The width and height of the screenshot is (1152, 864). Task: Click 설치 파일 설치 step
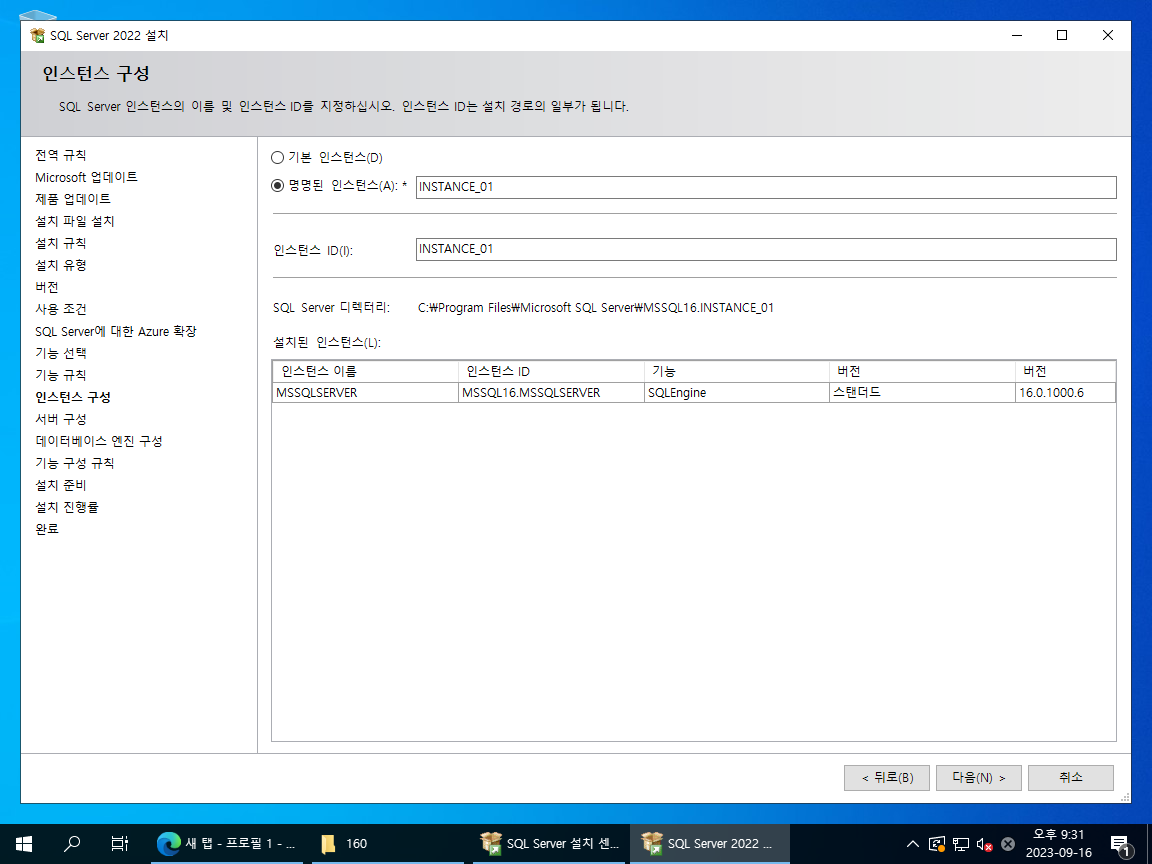click(x=74, y=221)
